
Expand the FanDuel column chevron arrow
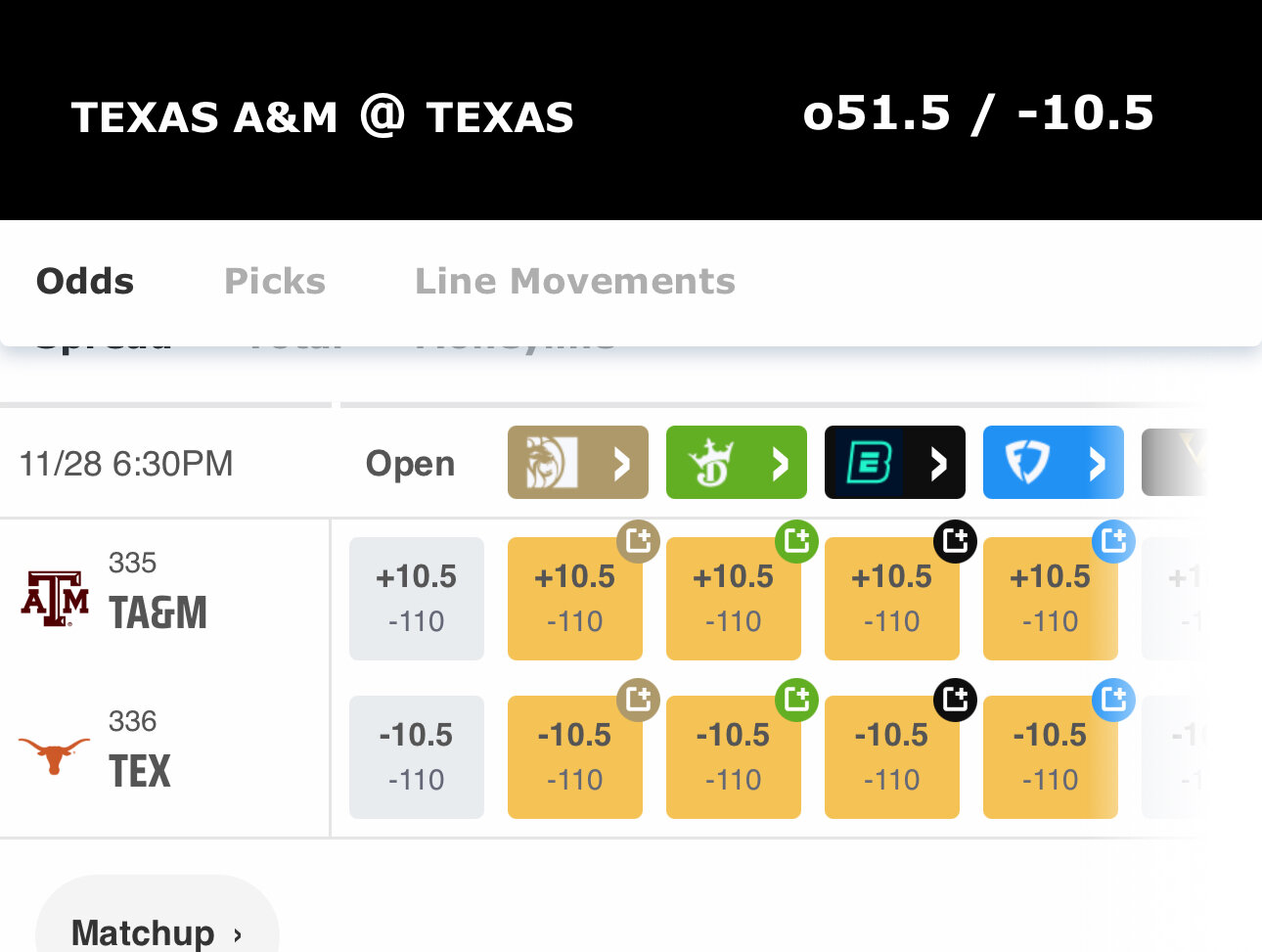1097,463
